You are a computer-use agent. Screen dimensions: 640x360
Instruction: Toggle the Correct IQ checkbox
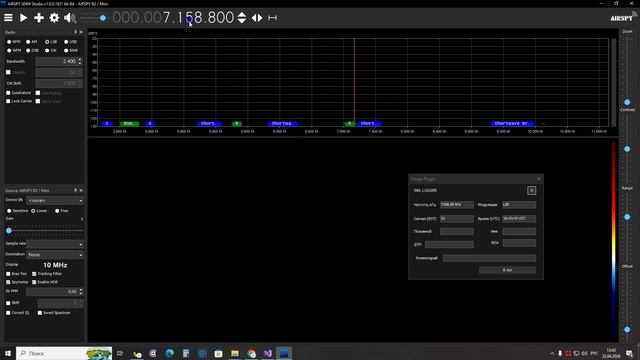tap(8, 313)
